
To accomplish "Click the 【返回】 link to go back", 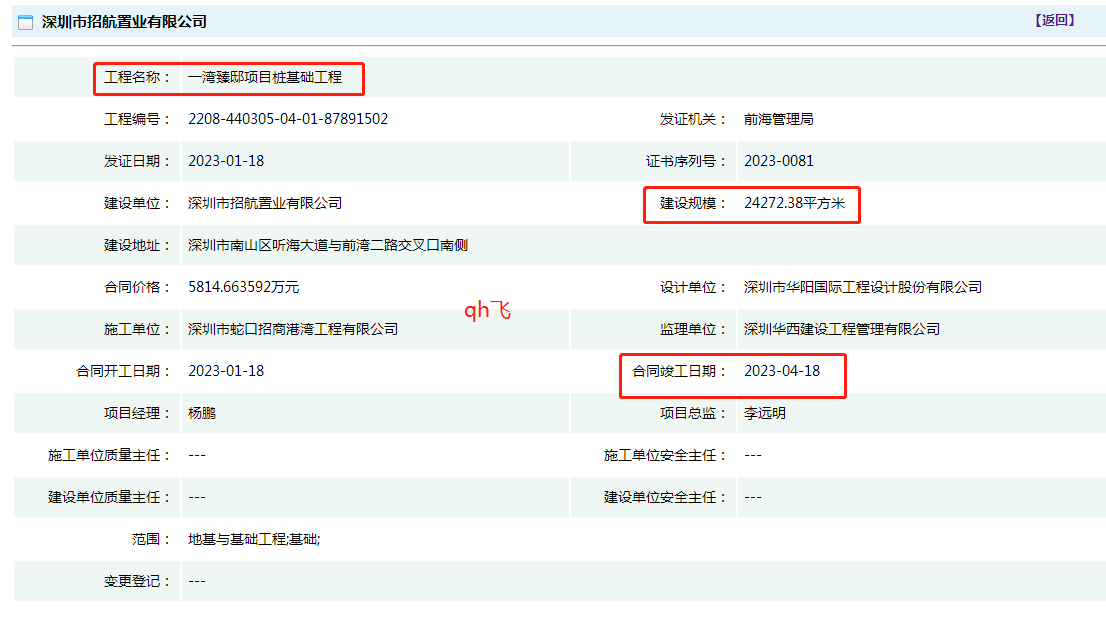I will [x=1056, y=21].
